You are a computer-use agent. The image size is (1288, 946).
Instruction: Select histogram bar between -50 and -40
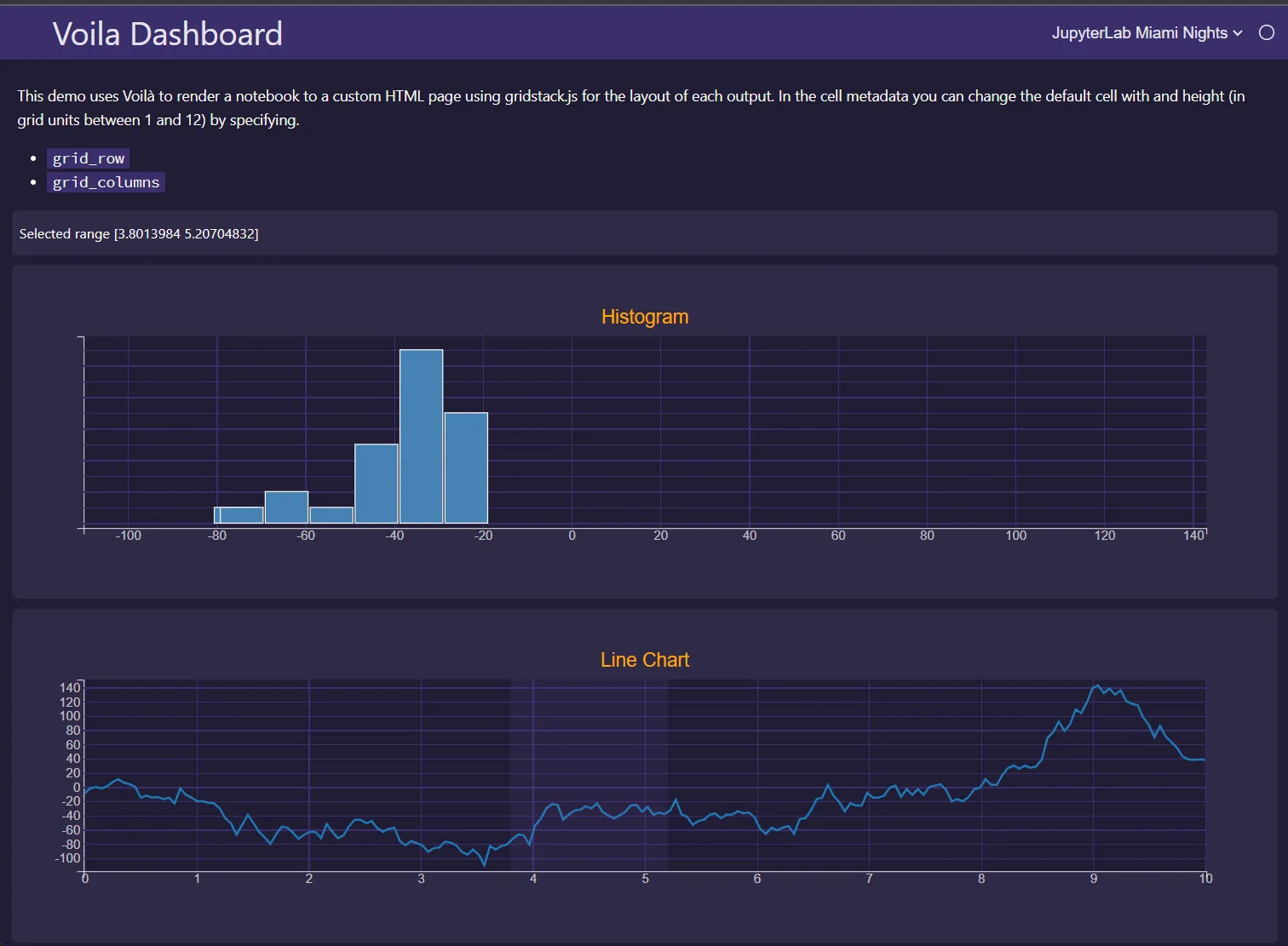click(x=377, y=483)
